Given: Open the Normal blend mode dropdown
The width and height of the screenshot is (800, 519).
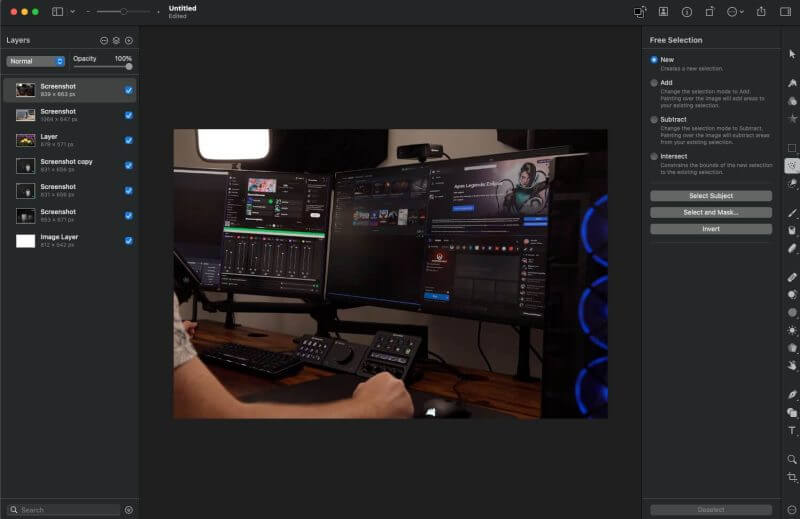Looking at the screenshot, I should click(x=35, y=61).
